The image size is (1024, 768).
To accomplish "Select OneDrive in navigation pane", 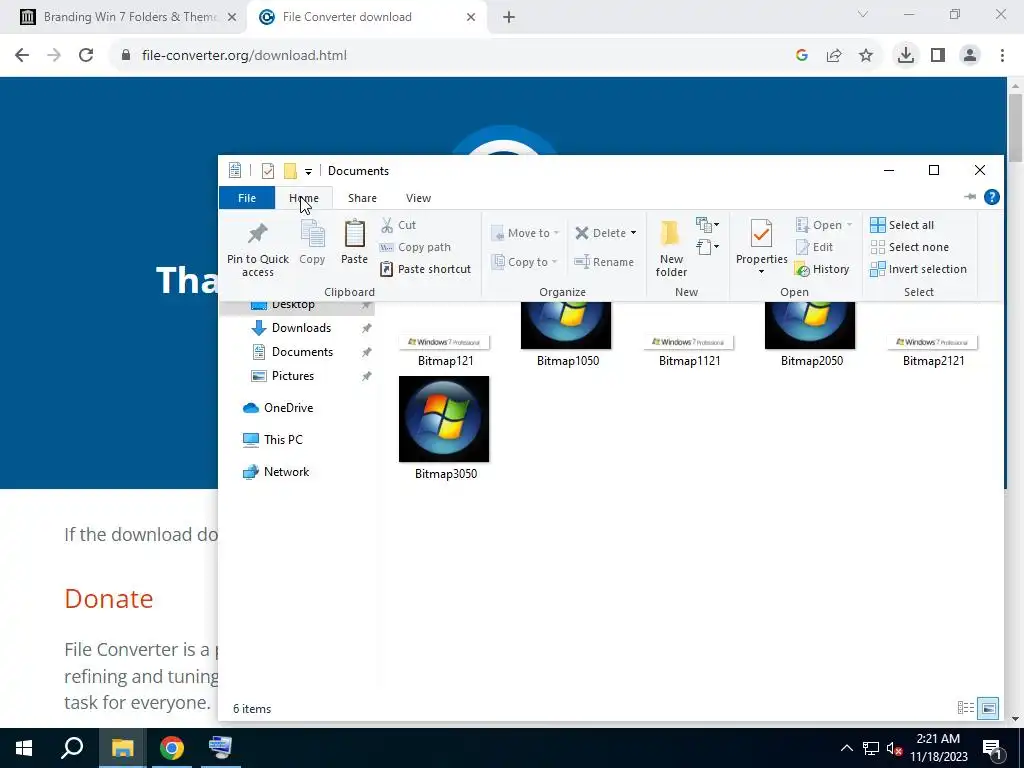I will pyautogui.click(x=288, y=408).
